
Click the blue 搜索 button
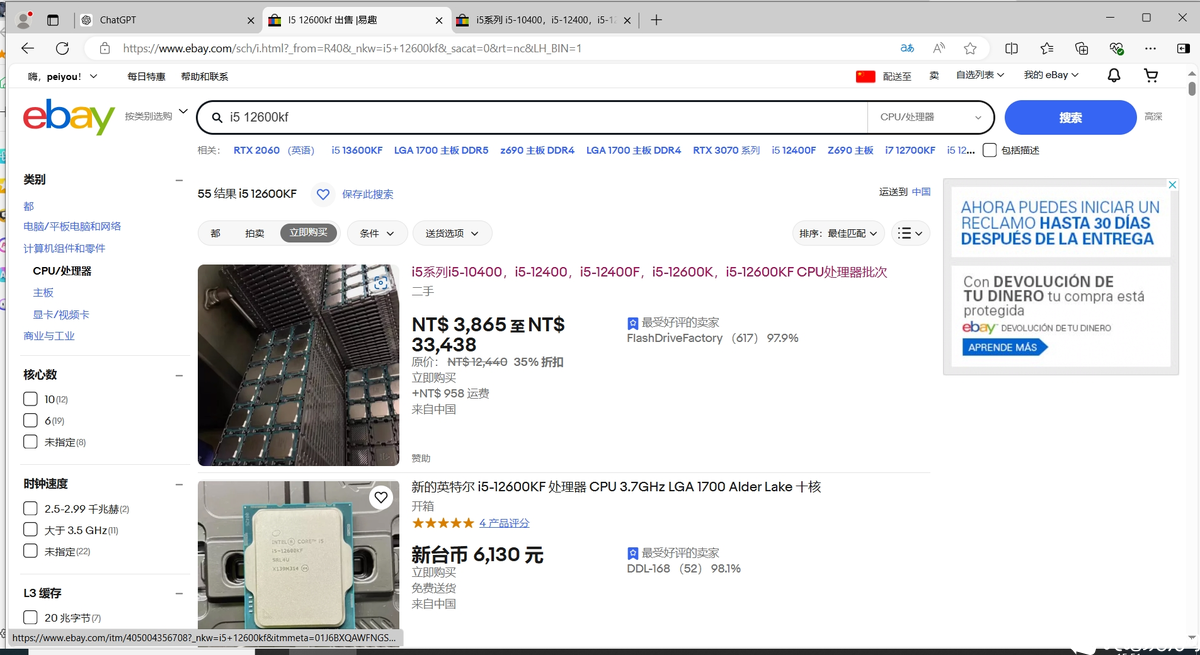[x=1070, y=117]
